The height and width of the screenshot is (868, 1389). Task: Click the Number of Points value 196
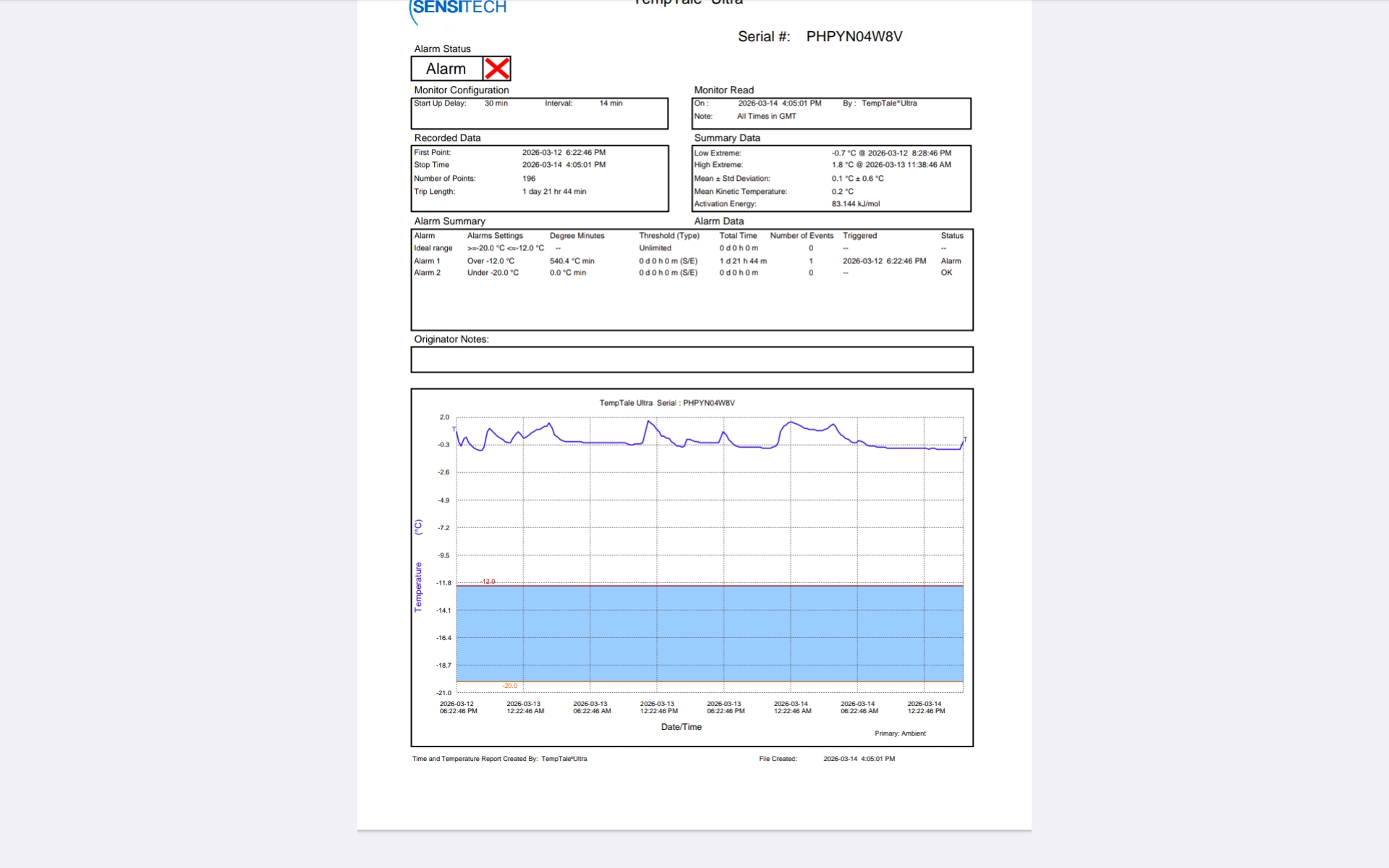point(529,179)
